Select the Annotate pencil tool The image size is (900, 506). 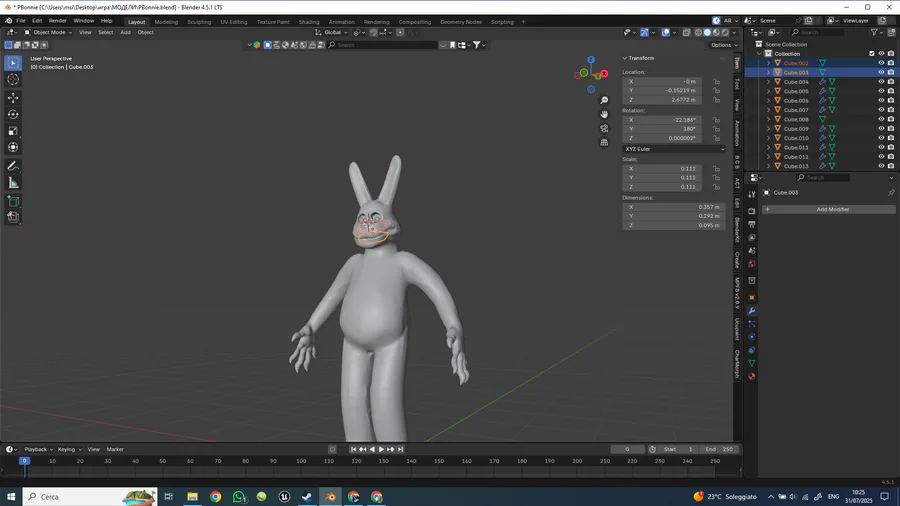tap(13, 166)
